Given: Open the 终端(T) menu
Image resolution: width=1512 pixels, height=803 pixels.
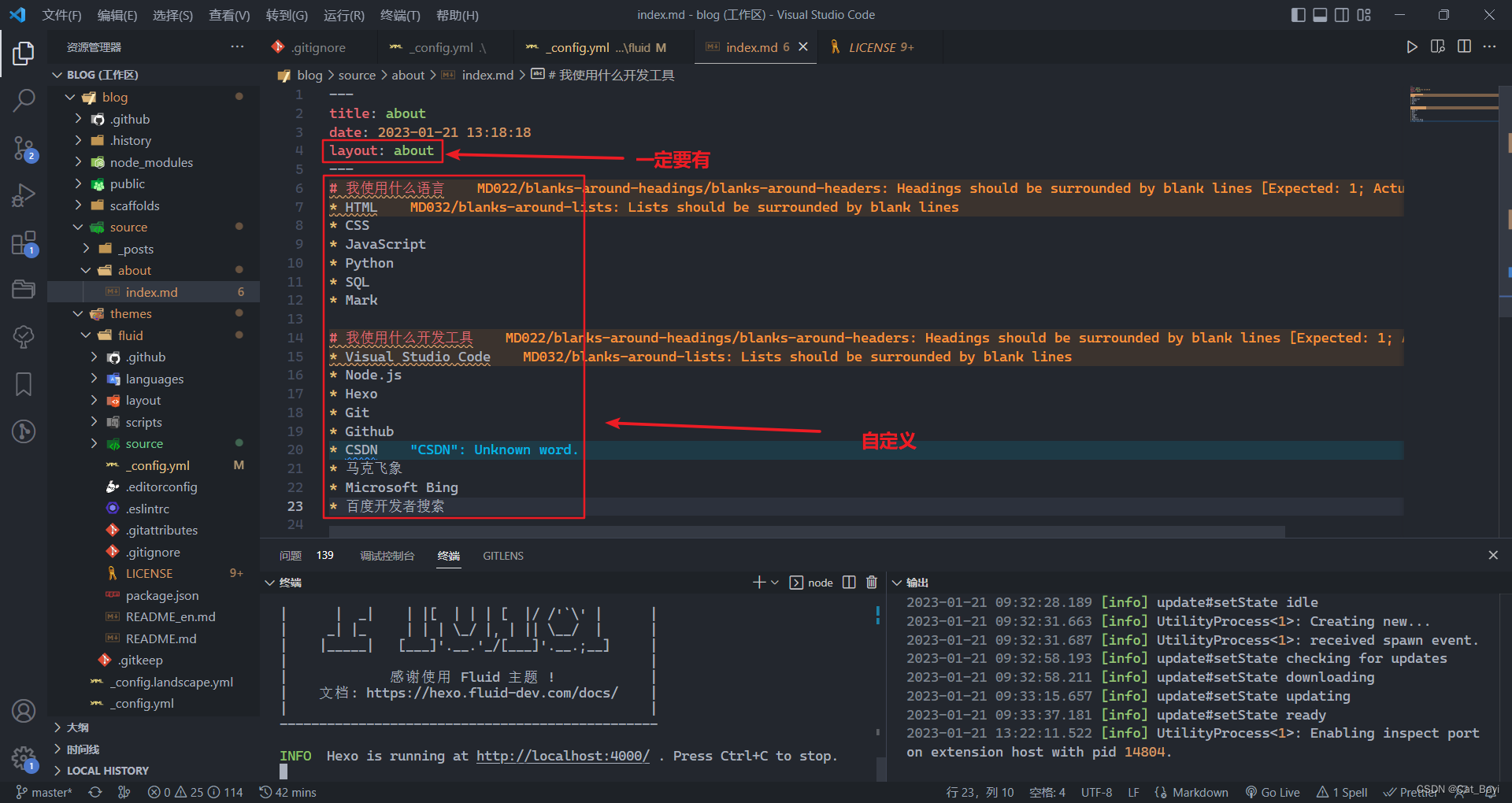Looking at the screenshot, I should pyautogui.click(x=400, y=15).
